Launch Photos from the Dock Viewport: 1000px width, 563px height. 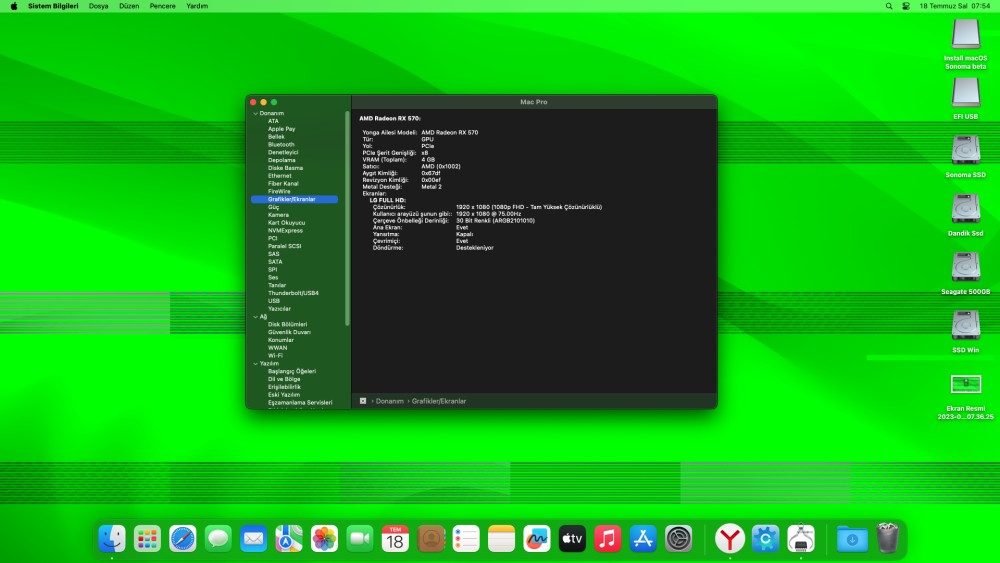click(324, 539)
